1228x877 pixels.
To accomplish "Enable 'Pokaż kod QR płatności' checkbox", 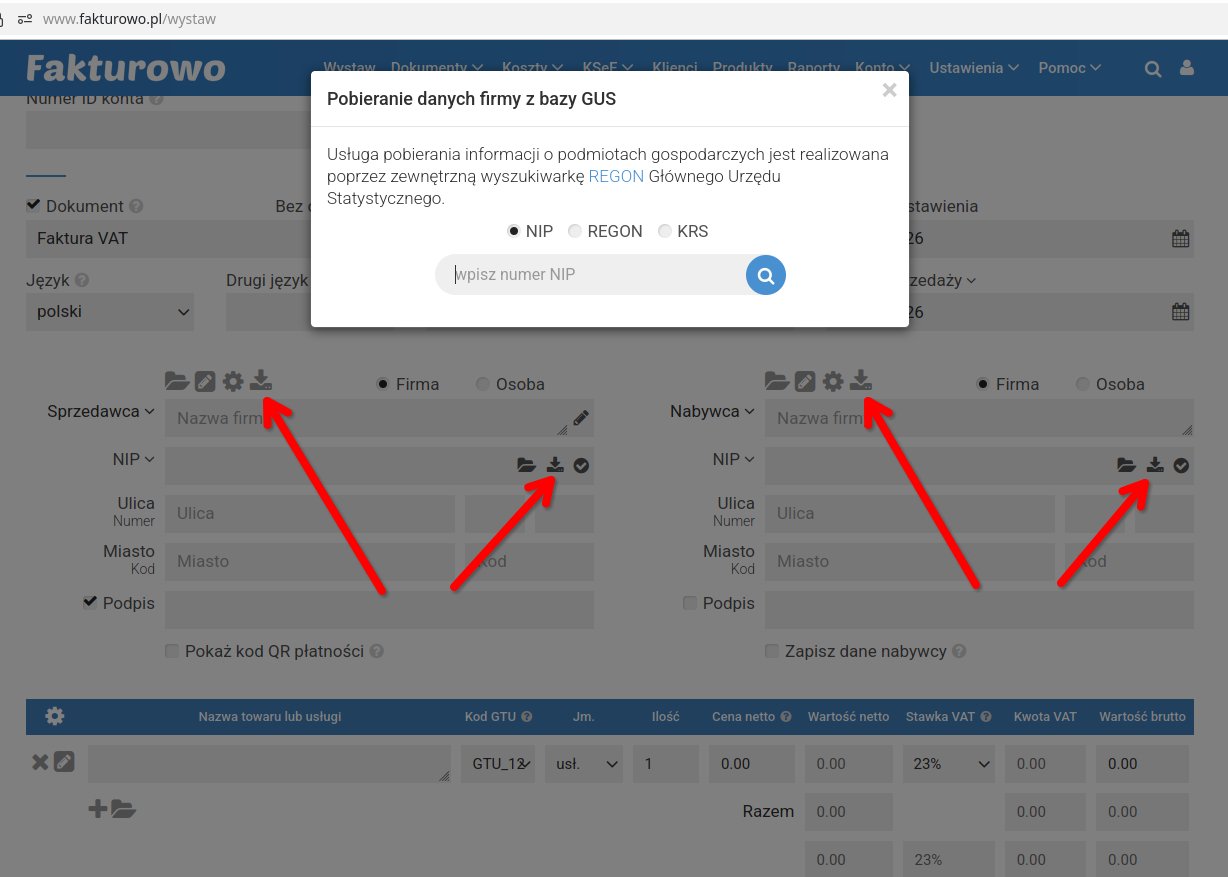I will 172,651.
